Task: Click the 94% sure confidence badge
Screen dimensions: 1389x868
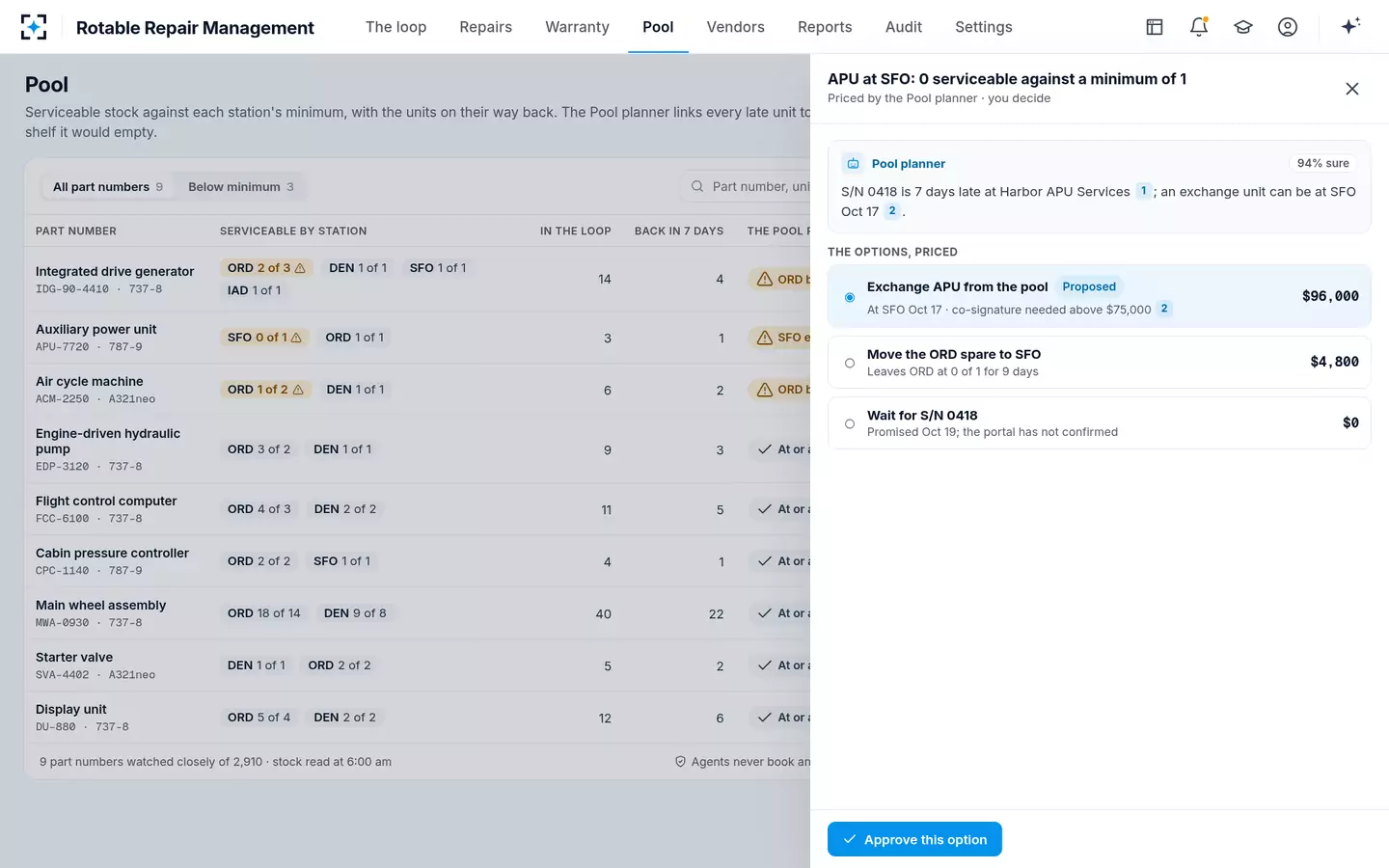Action: pos(1322,163)
